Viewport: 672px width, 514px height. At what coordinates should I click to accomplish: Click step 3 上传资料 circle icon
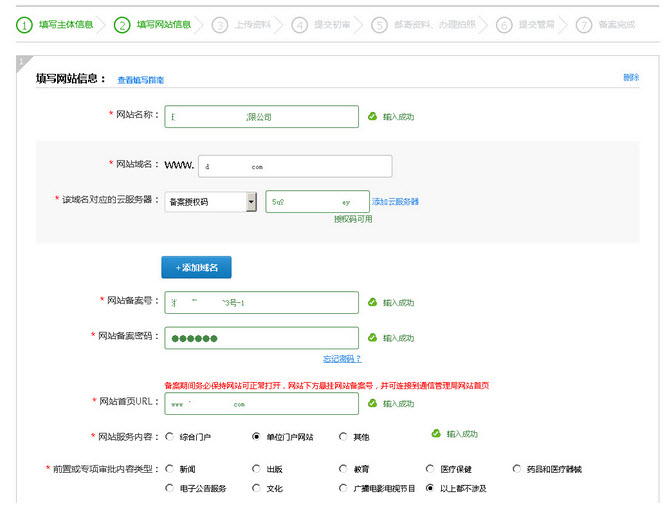click(220, 25)
